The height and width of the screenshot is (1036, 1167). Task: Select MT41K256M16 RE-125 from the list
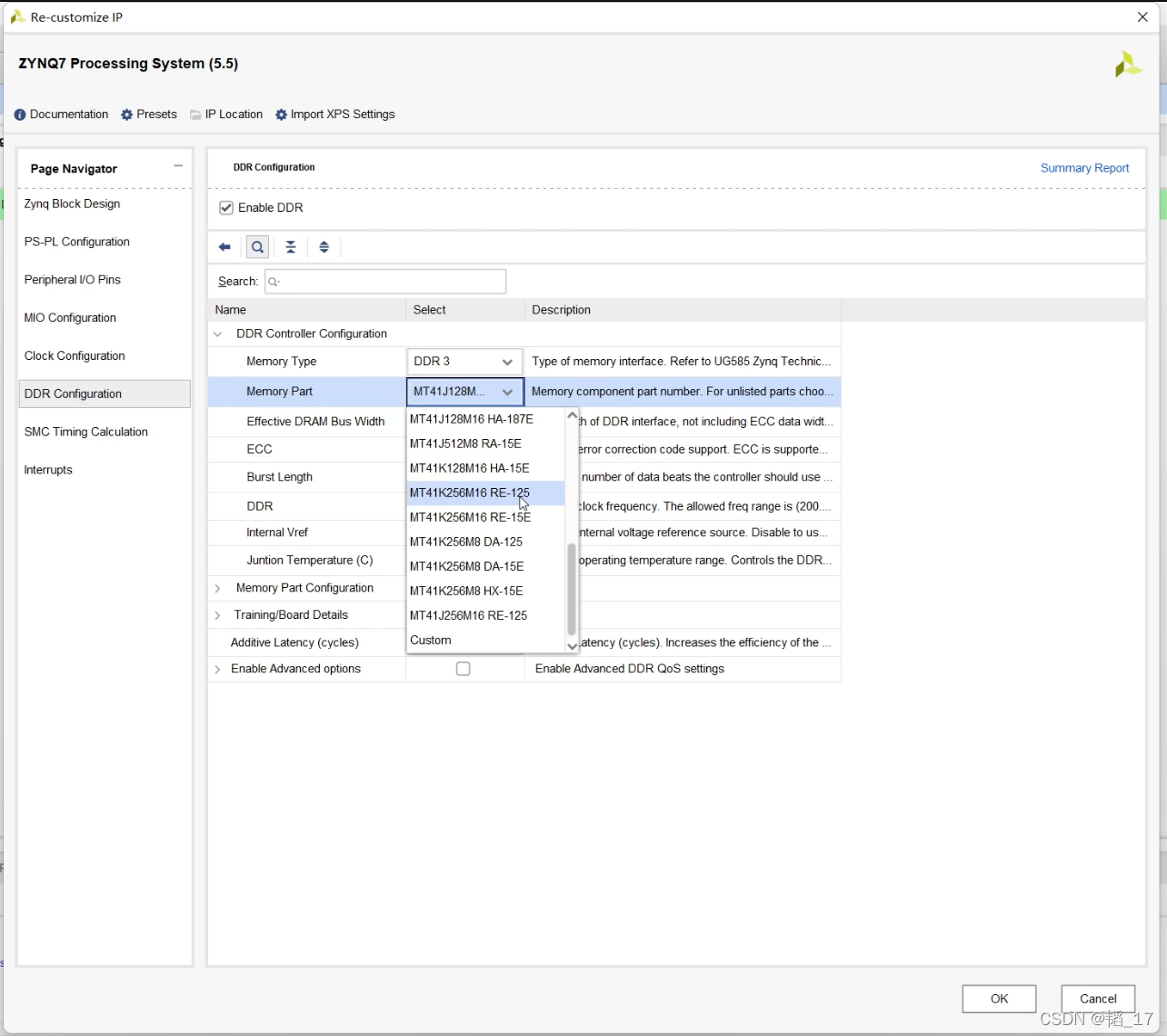486,493
